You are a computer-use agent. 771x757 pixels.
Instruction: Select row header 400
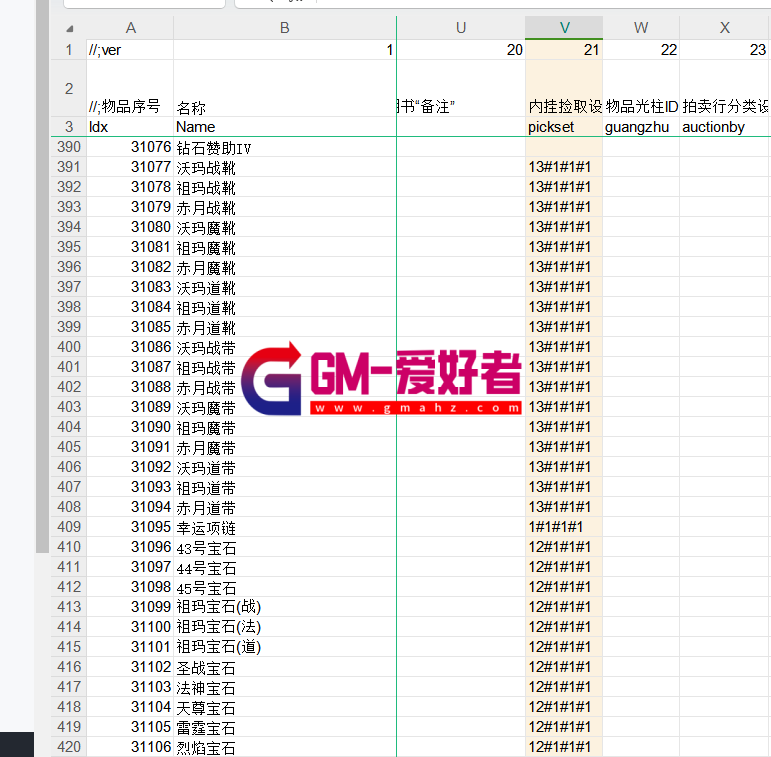[x=69, y=347]
